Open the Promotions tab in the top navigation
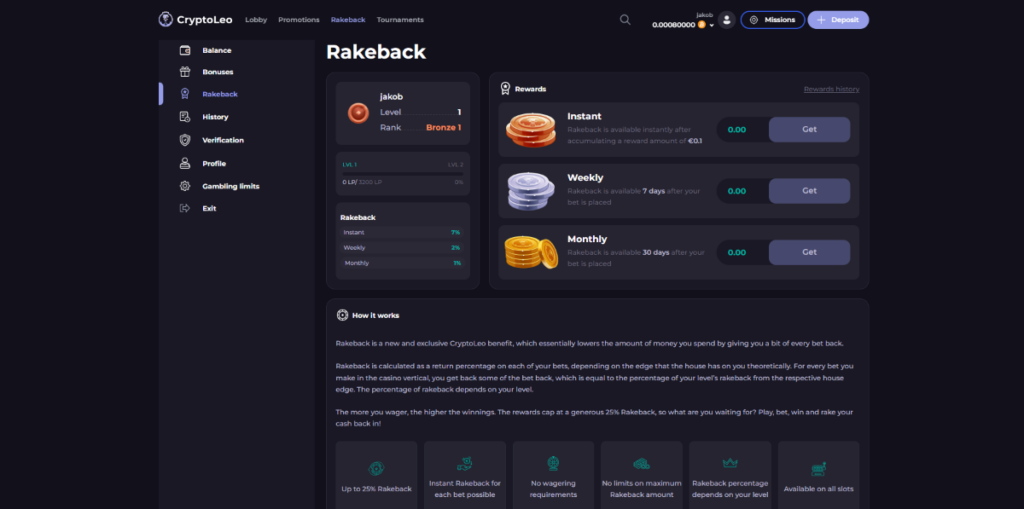 pos(298,20)
